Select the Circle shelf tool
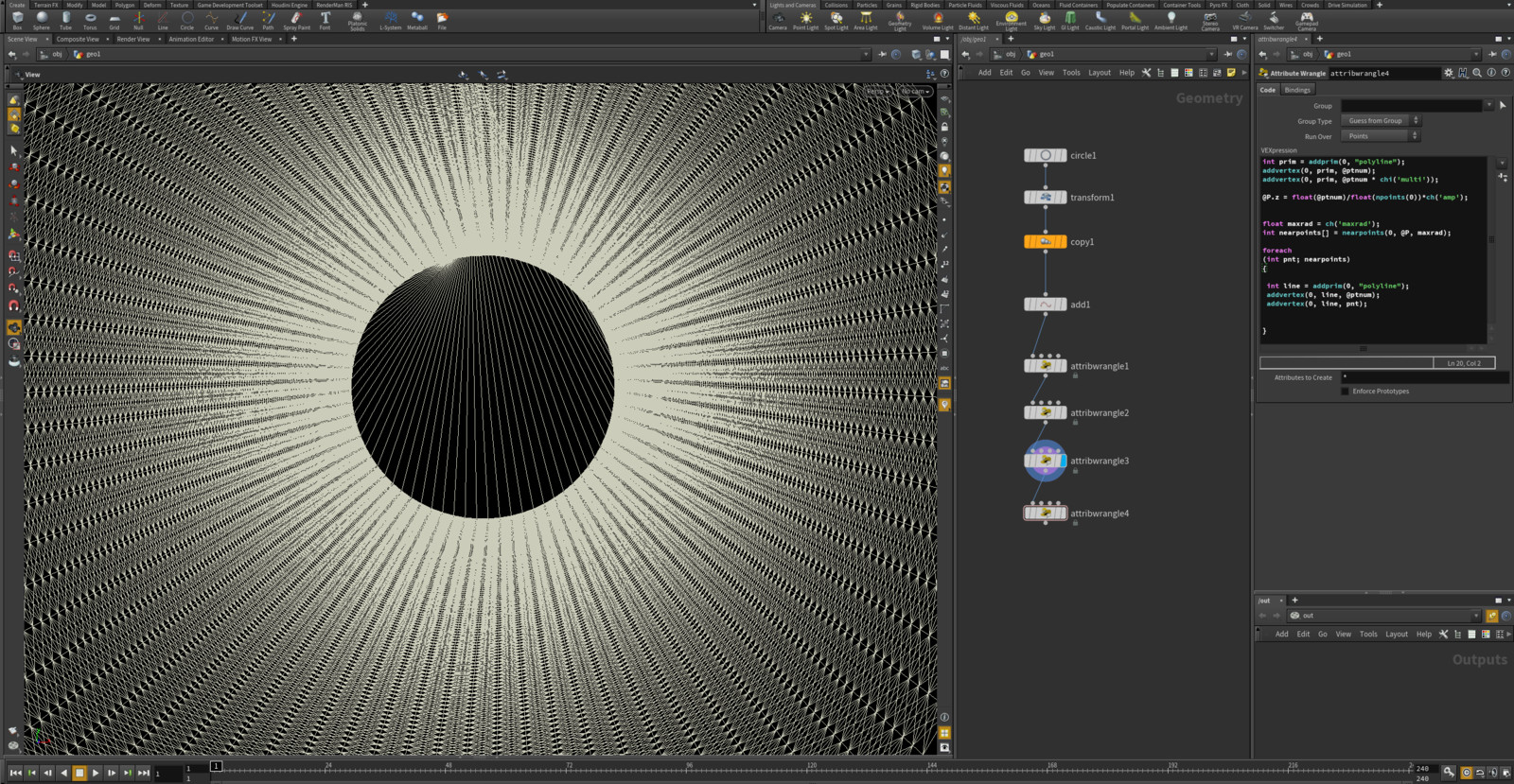The width and height of the screenshot is (1514, 784). [187, 21]
